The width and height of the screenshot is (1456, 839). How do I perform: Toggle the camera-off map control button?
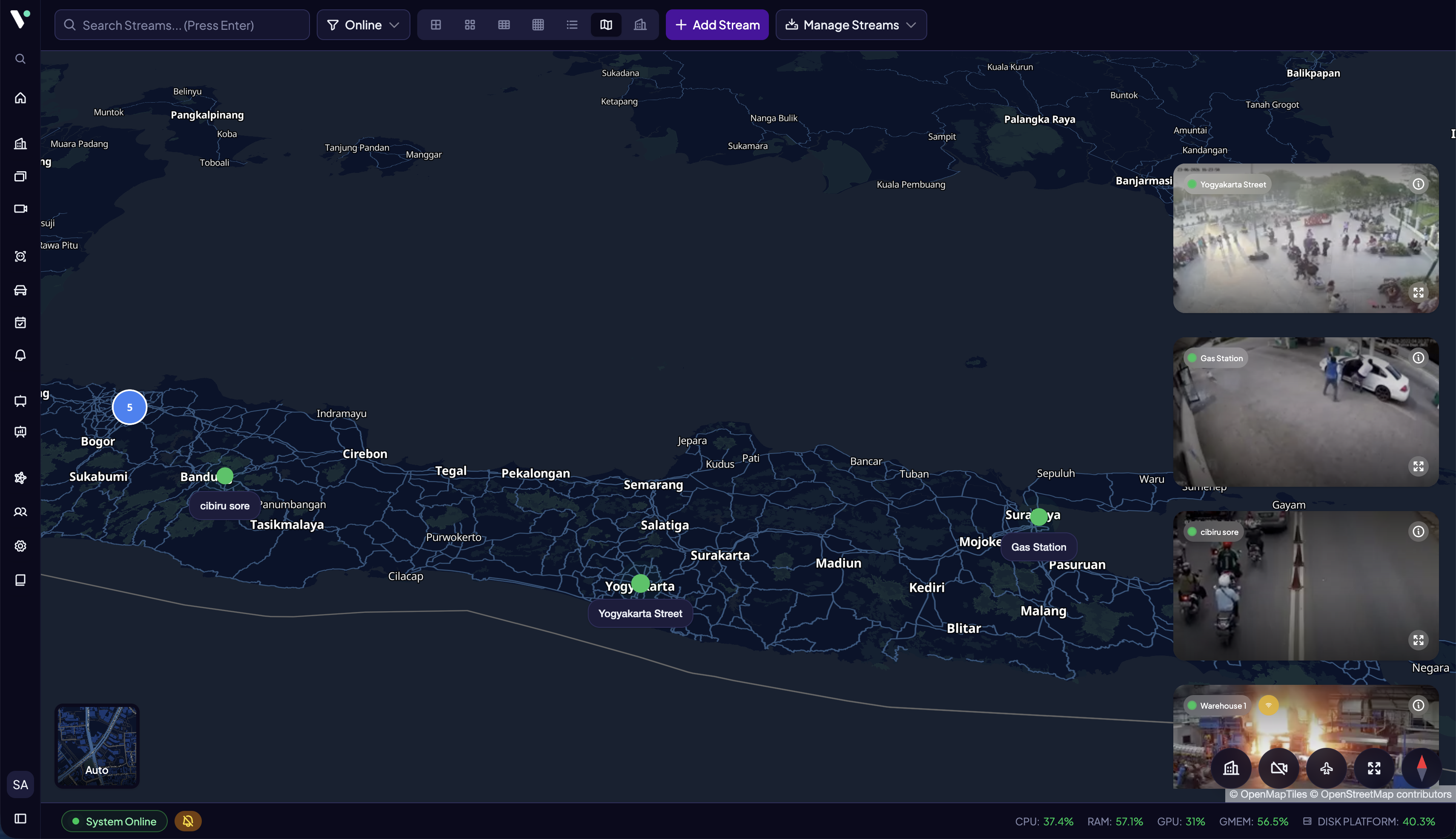1278,768
